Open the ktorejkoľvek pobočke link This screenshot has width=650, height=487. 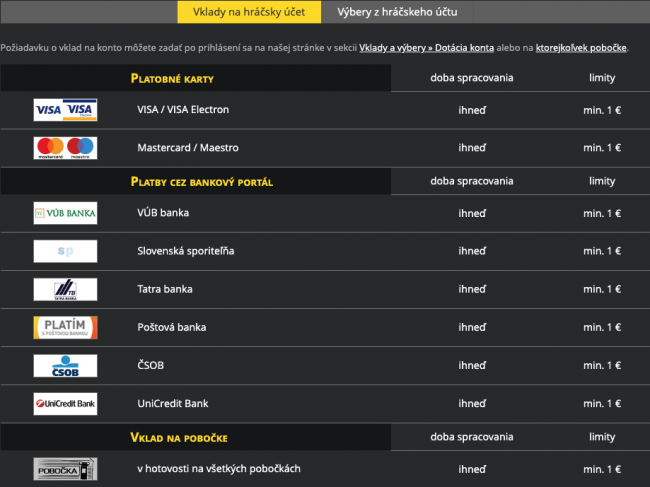click(x=582, y=48)
